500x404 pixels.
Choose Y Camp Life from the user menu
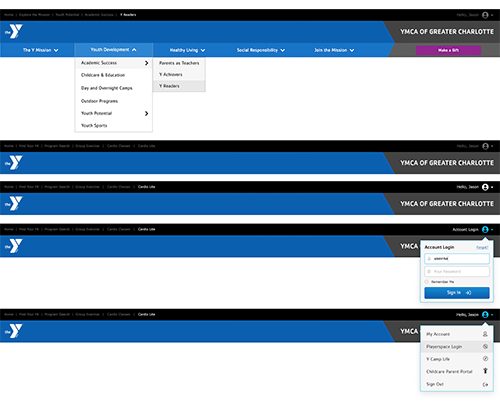457,359
